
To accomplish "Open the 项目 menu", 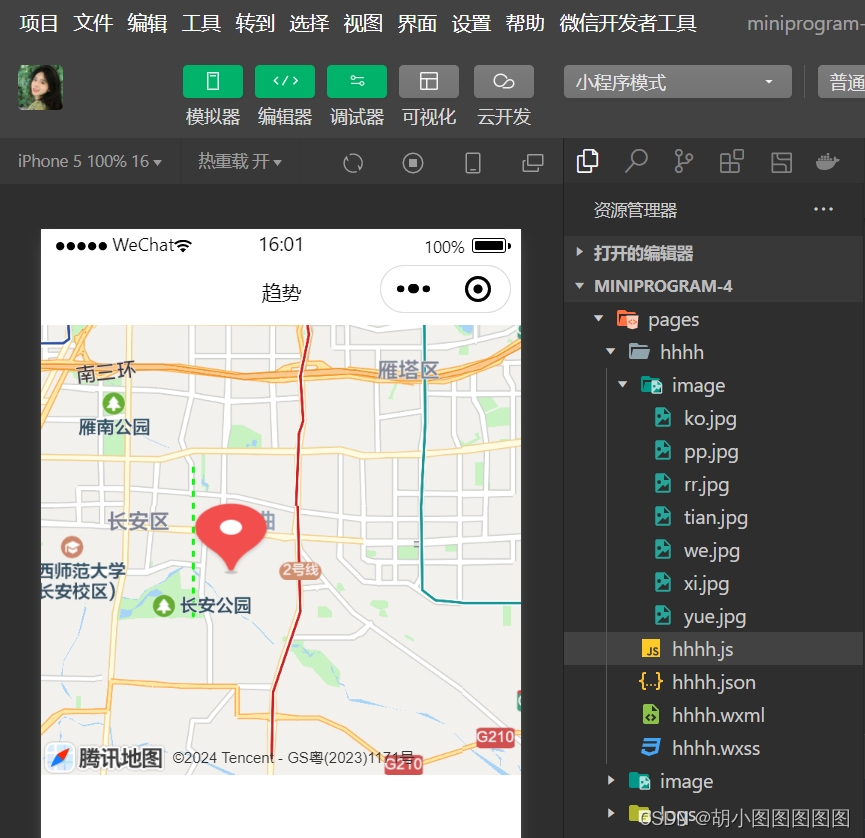I will (x=39, y=23).
